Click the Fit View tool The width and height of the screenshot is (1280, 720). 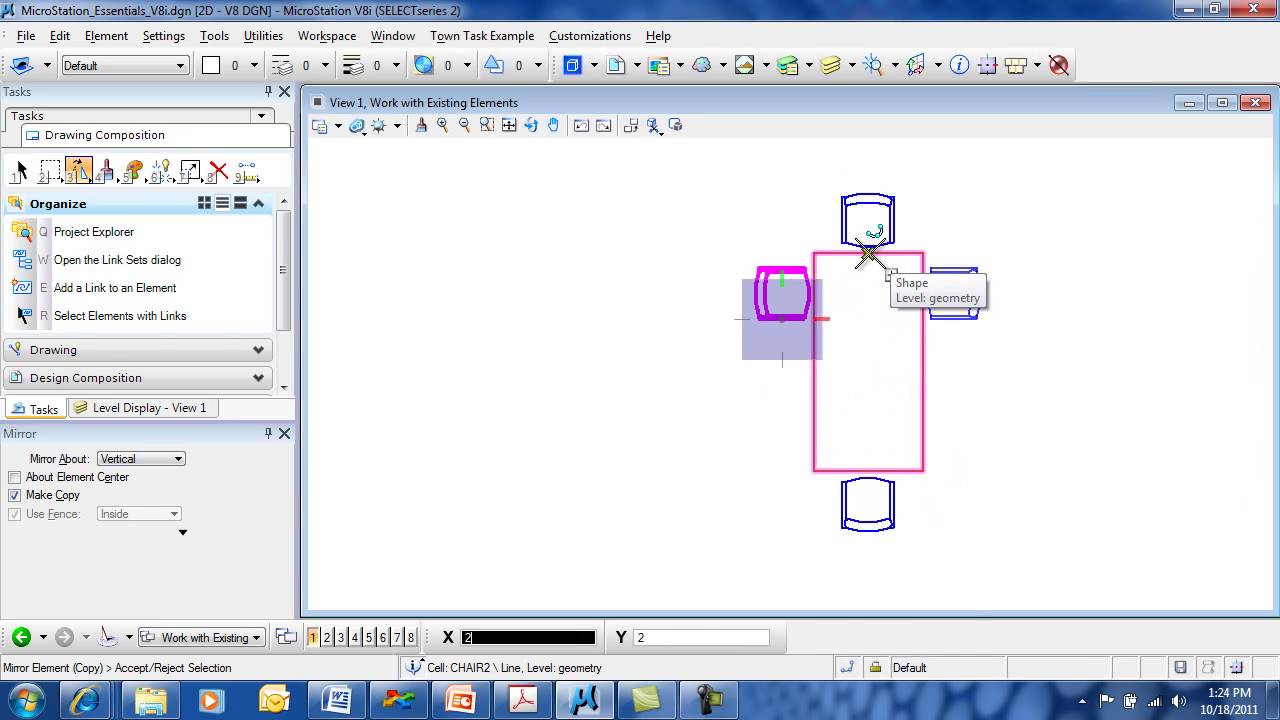509,125
